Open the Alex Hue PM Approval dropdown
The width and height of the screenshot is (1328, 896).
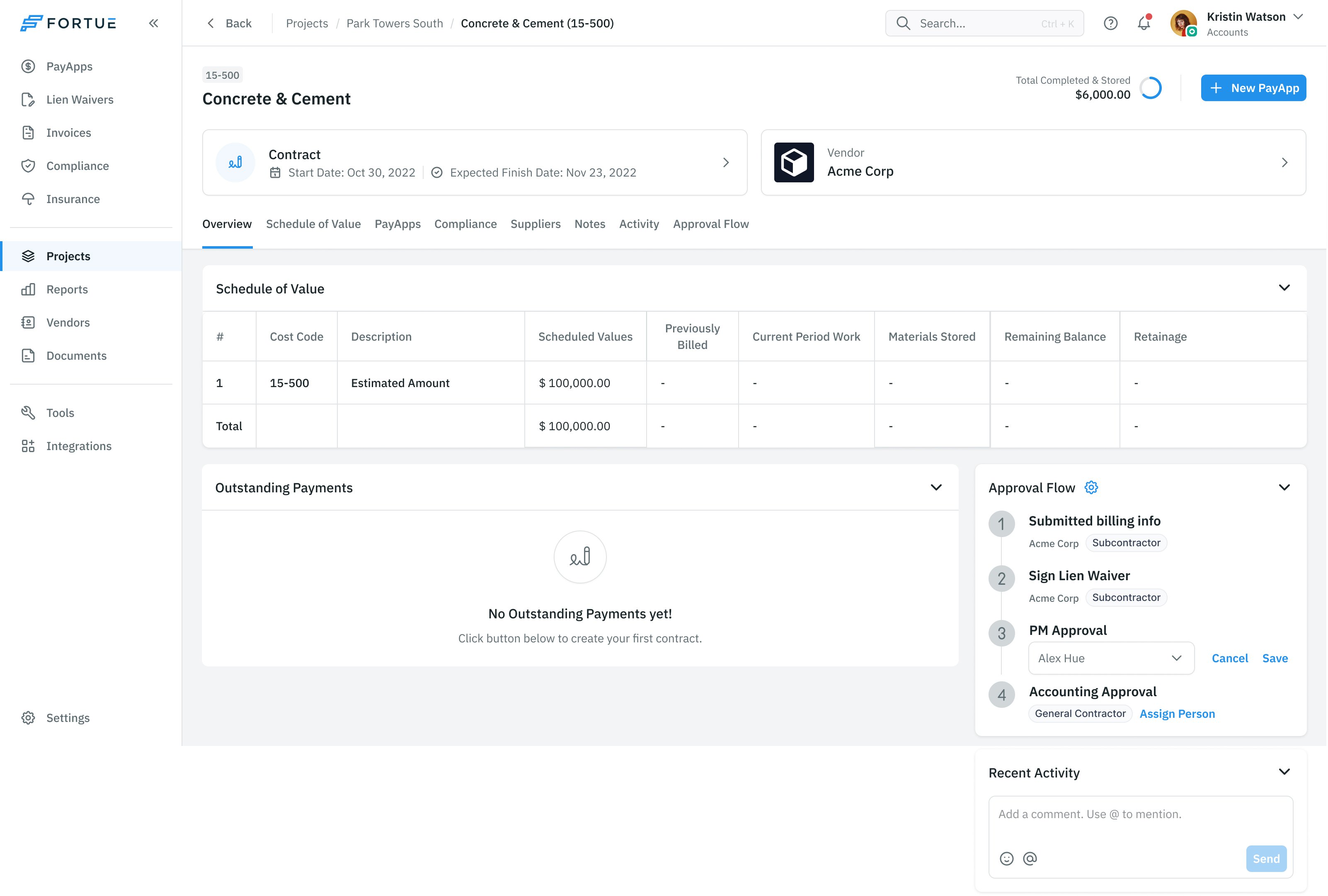[1111, 658]
